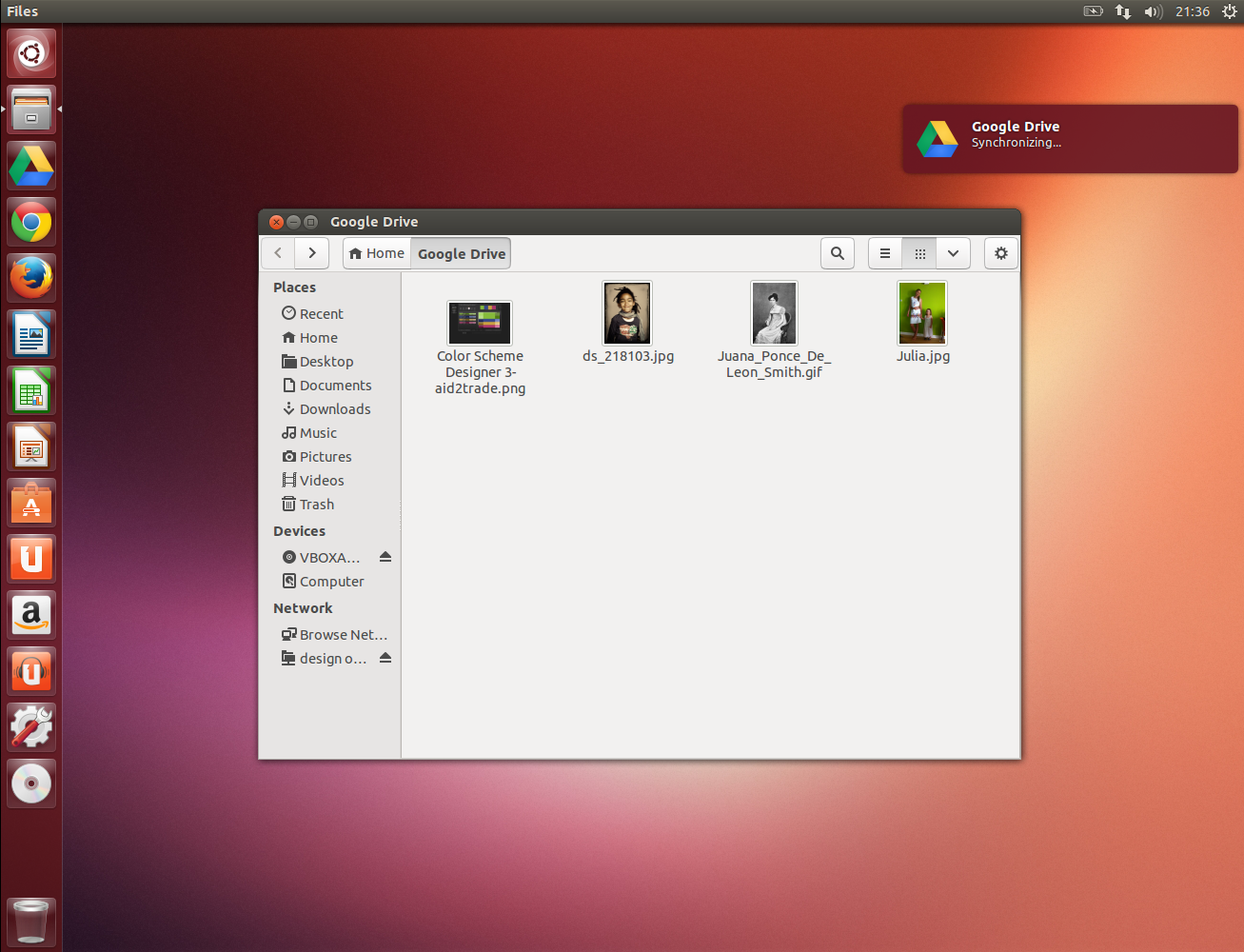
Task: Switch to icon grid view
Action: (x=919, y=253)
